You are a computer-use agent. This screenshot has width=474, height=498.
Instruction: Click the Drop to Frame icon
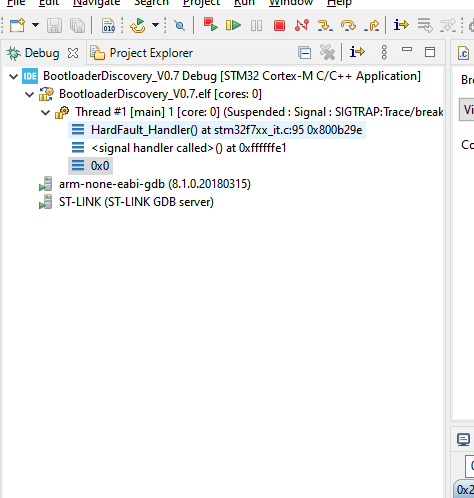[x=425, y=25]
